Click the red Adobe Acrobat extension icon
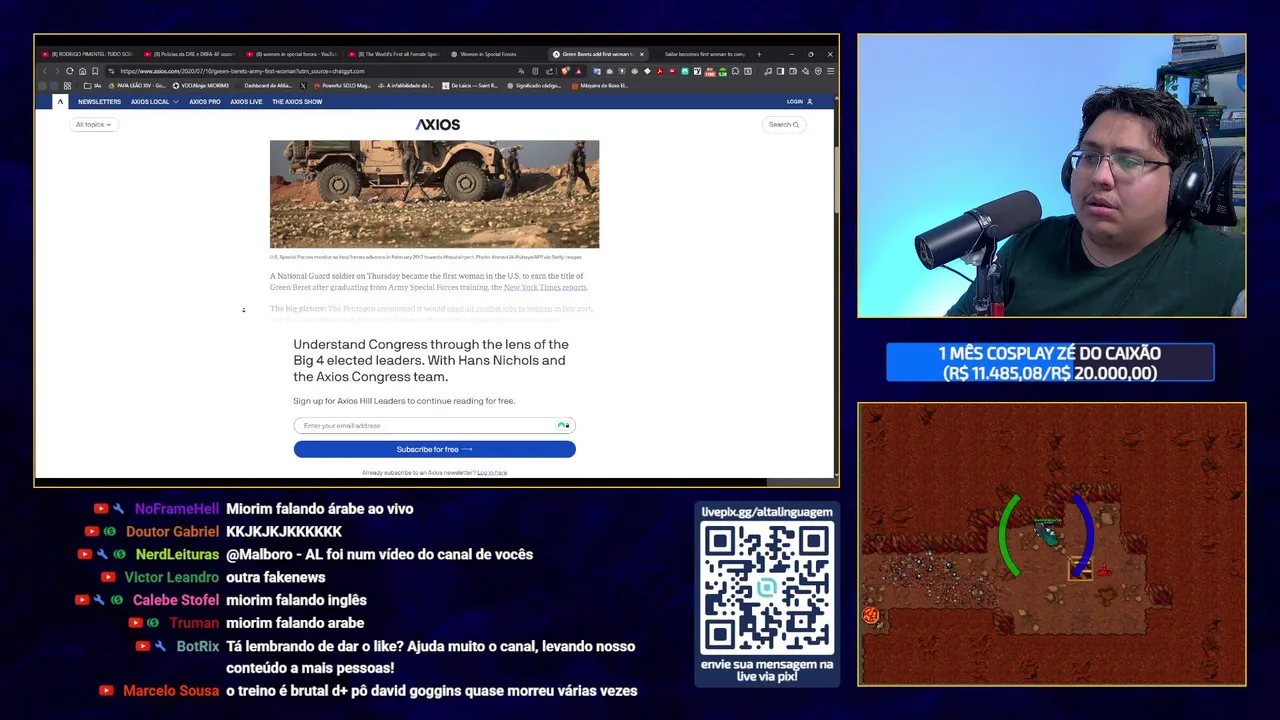Image resolution: width=1280 pixels, height=720 pixels. (660, 71)
